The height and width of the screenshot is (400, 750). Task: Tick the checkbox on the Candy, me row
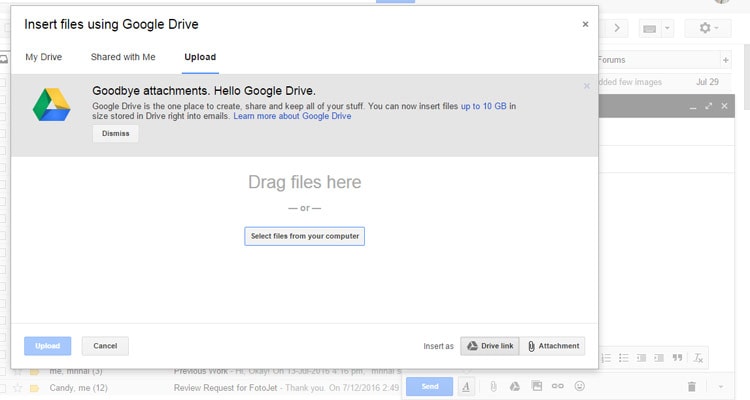[x=3, y=388]
